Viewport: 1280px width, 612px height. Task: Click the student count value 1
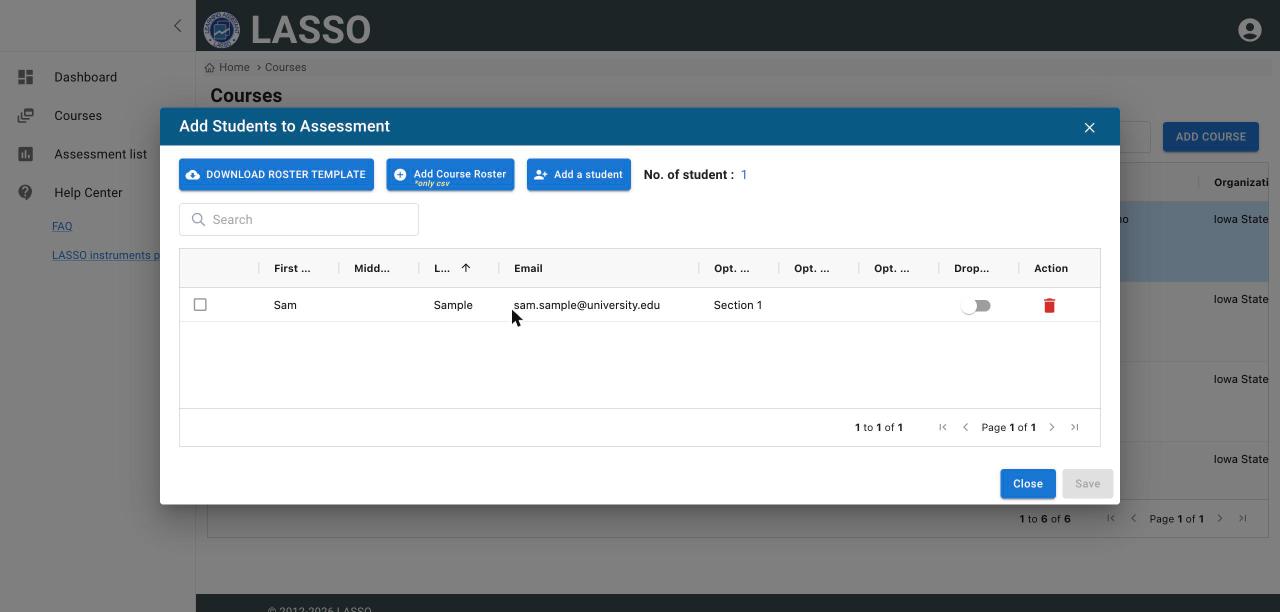(x=744, y=174)
